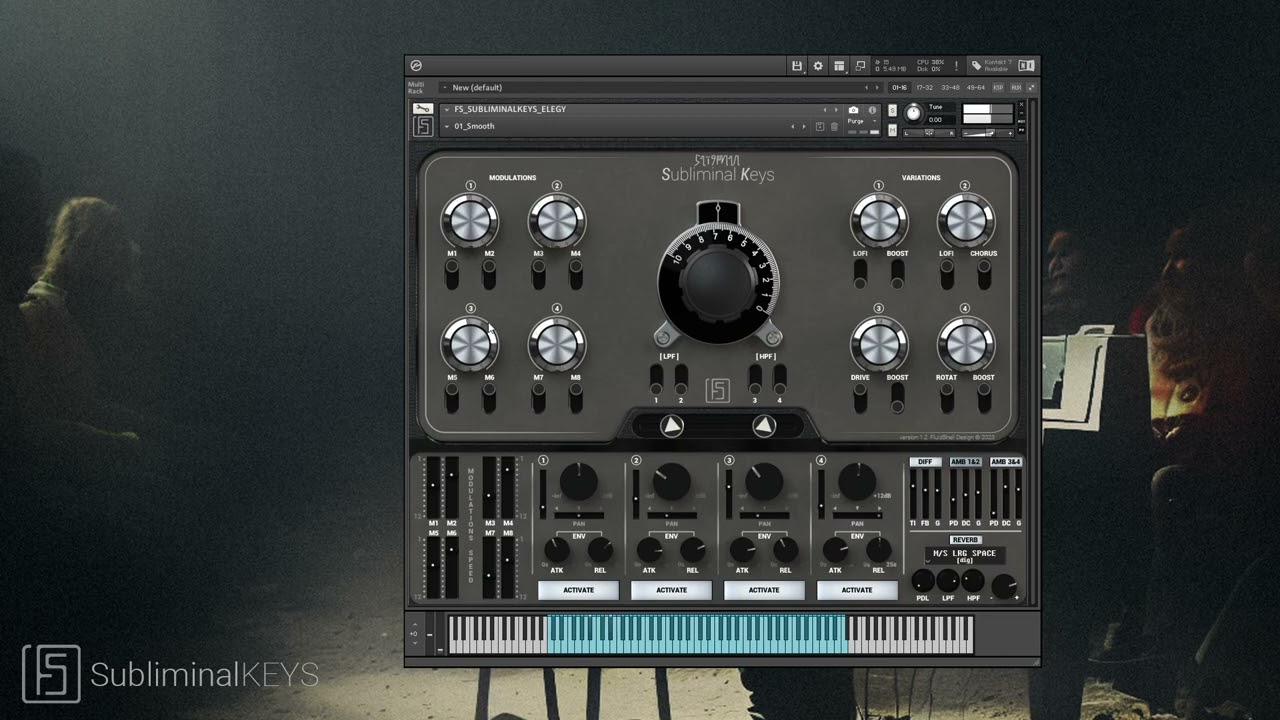Click the Kontakt logo in the header
Image resolution: width=1280 pixels, height=720 pixels.
(x=416, y=66)
